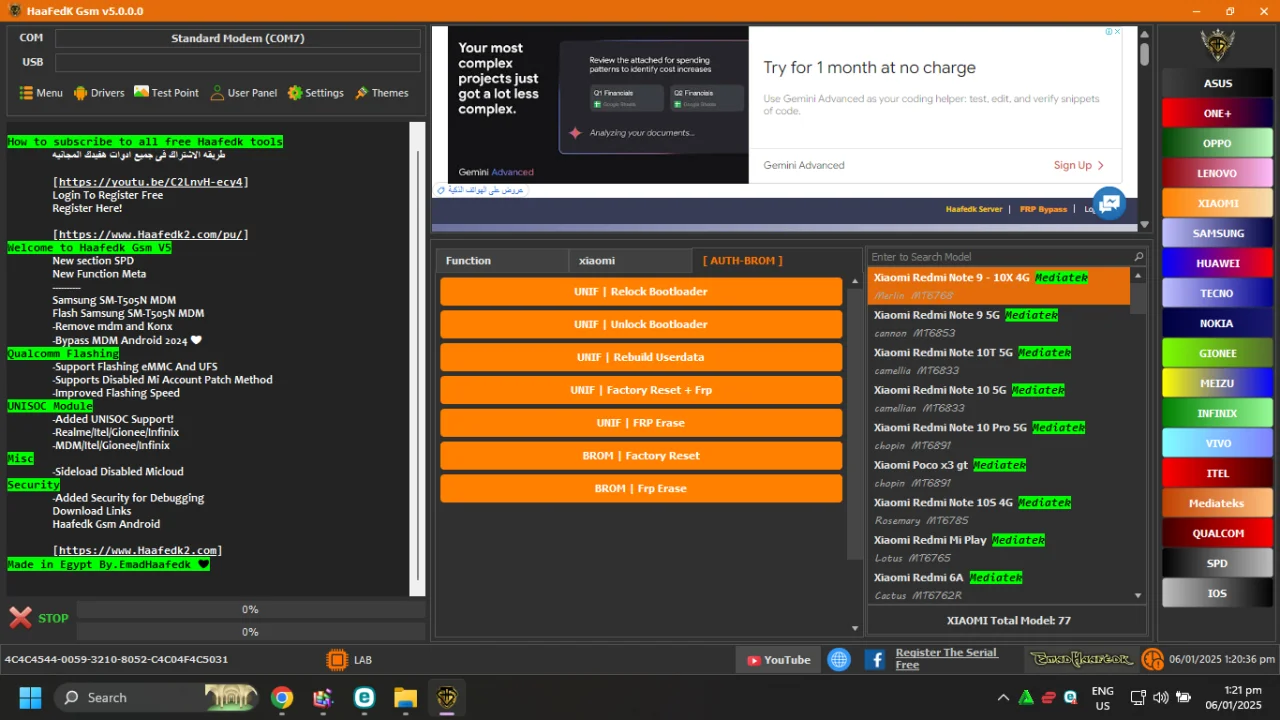Select the Mediateks brand button

coord(1217,503)
